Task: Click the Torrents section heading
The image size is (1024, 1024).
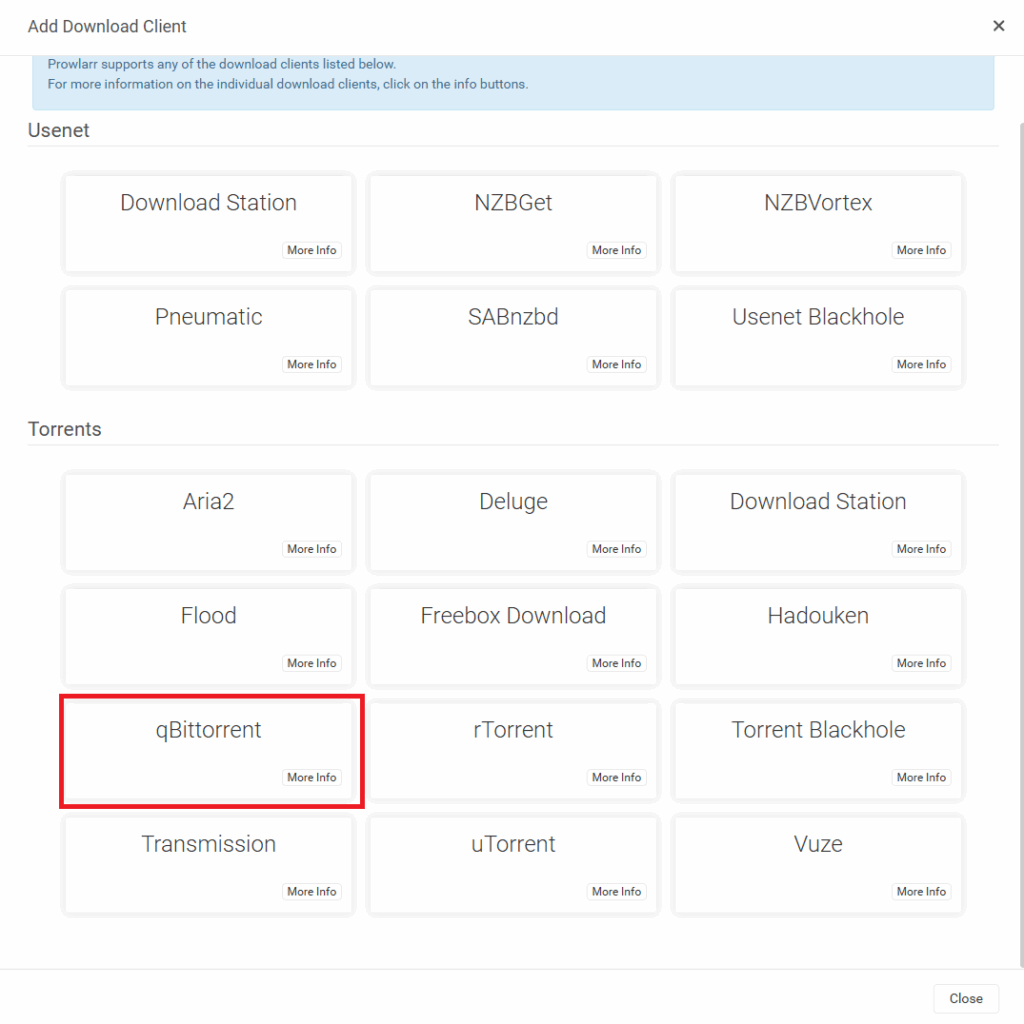Action: (x=65, y=429)
